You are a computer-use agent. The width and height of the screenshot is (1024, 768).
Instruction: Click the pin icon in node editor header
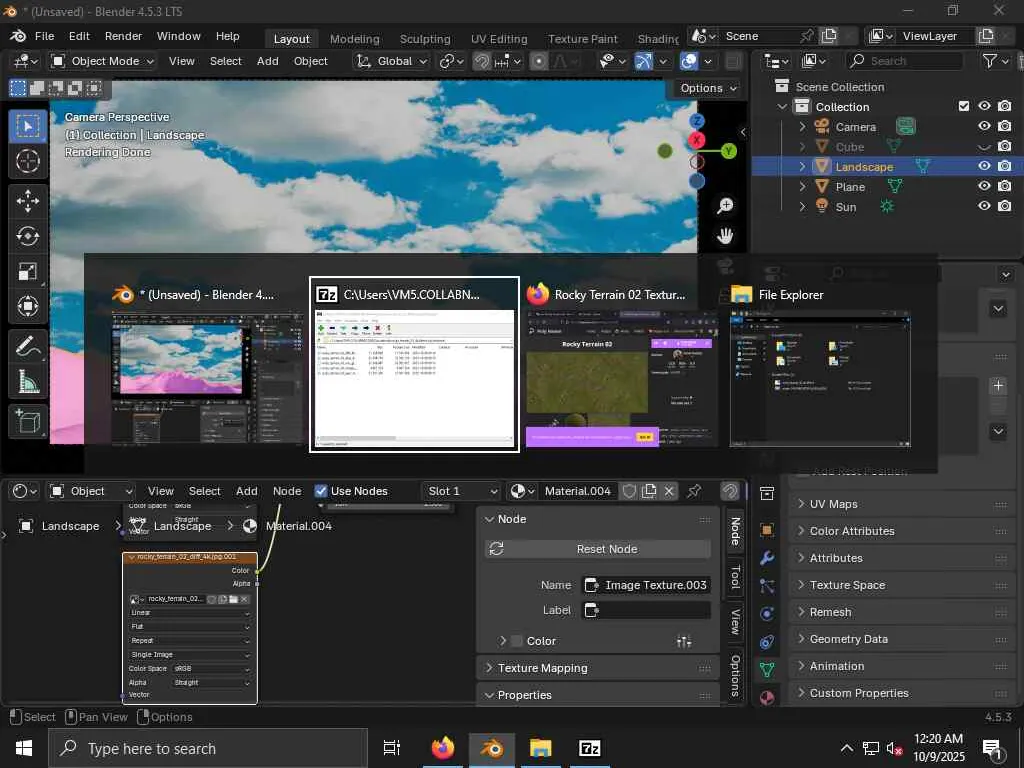tap(694, 491)
